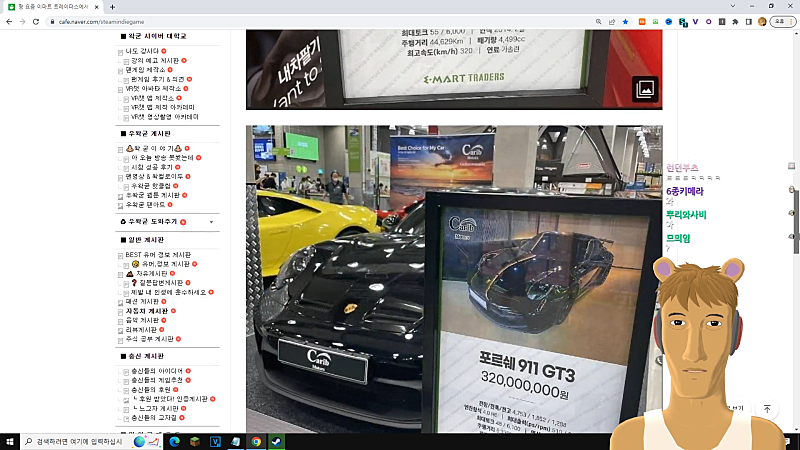Open the 음악 게시판 board

[142, 320]
